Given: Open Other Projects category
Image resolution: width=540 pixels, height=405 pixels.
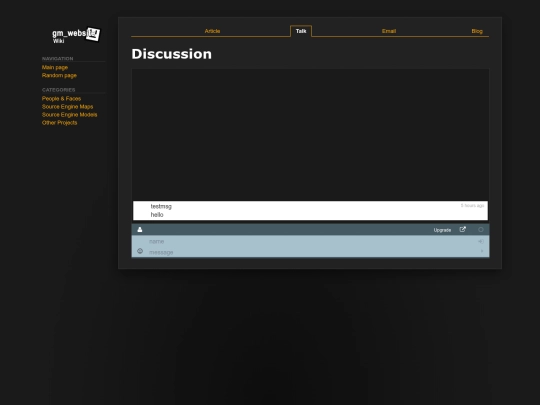Looking at the screenshot, I should click(x=60, y=123).
